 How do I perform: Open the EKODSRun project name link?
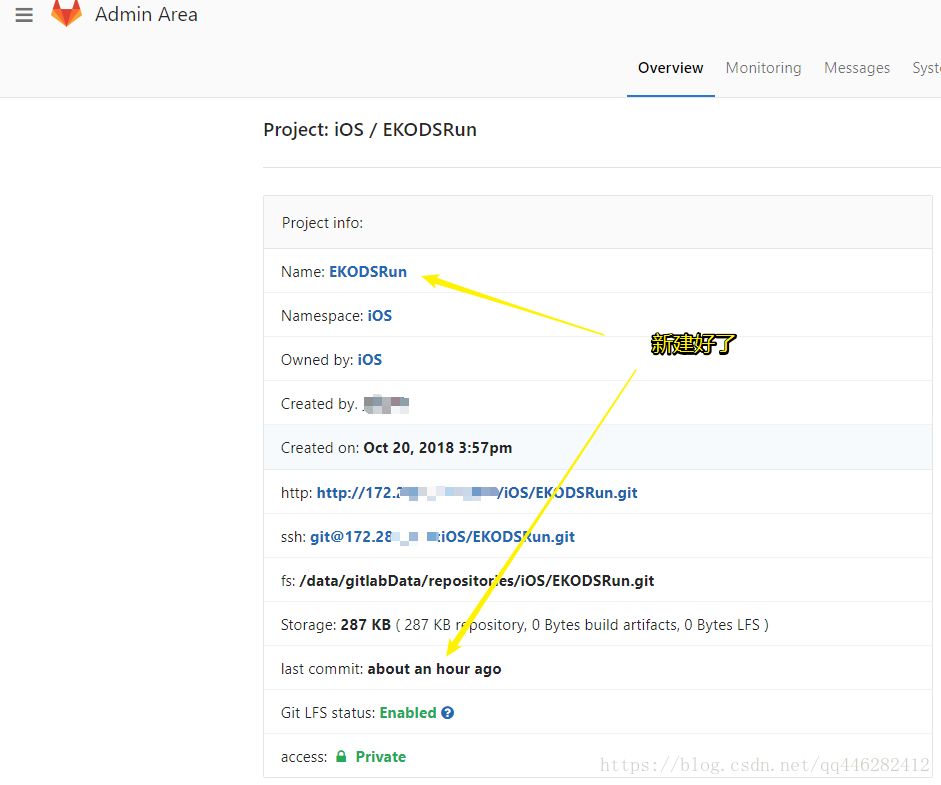(x=368, y=271)
